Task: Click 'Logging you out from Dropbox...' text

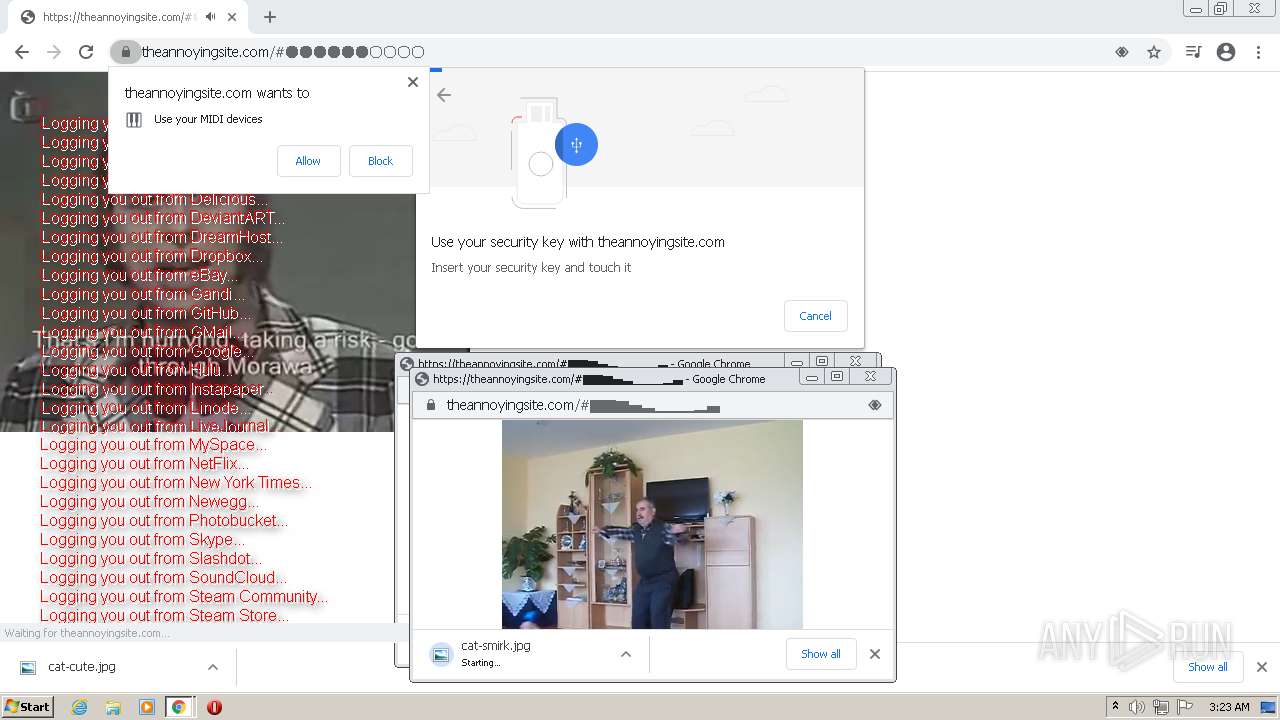Action: tap(152, 256)
